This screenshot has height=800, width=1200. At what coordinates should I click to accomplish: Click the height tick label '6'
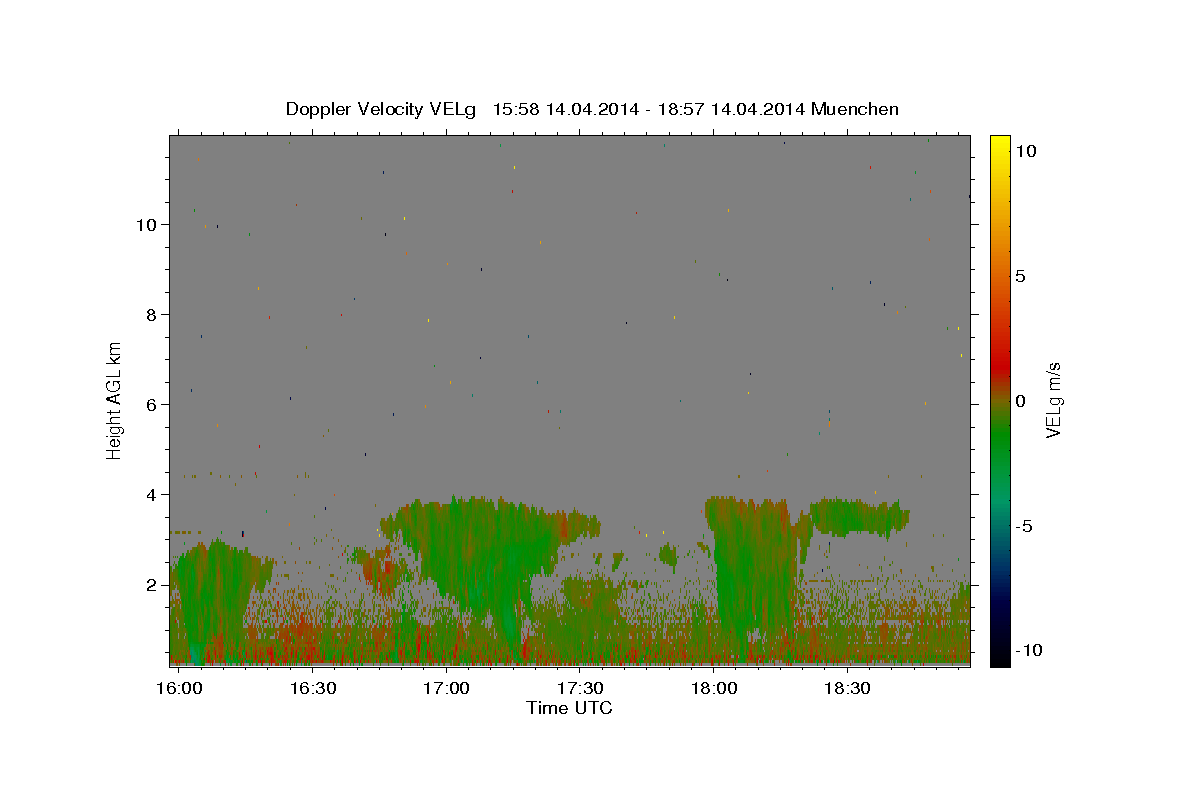click(x=152, y=405)
